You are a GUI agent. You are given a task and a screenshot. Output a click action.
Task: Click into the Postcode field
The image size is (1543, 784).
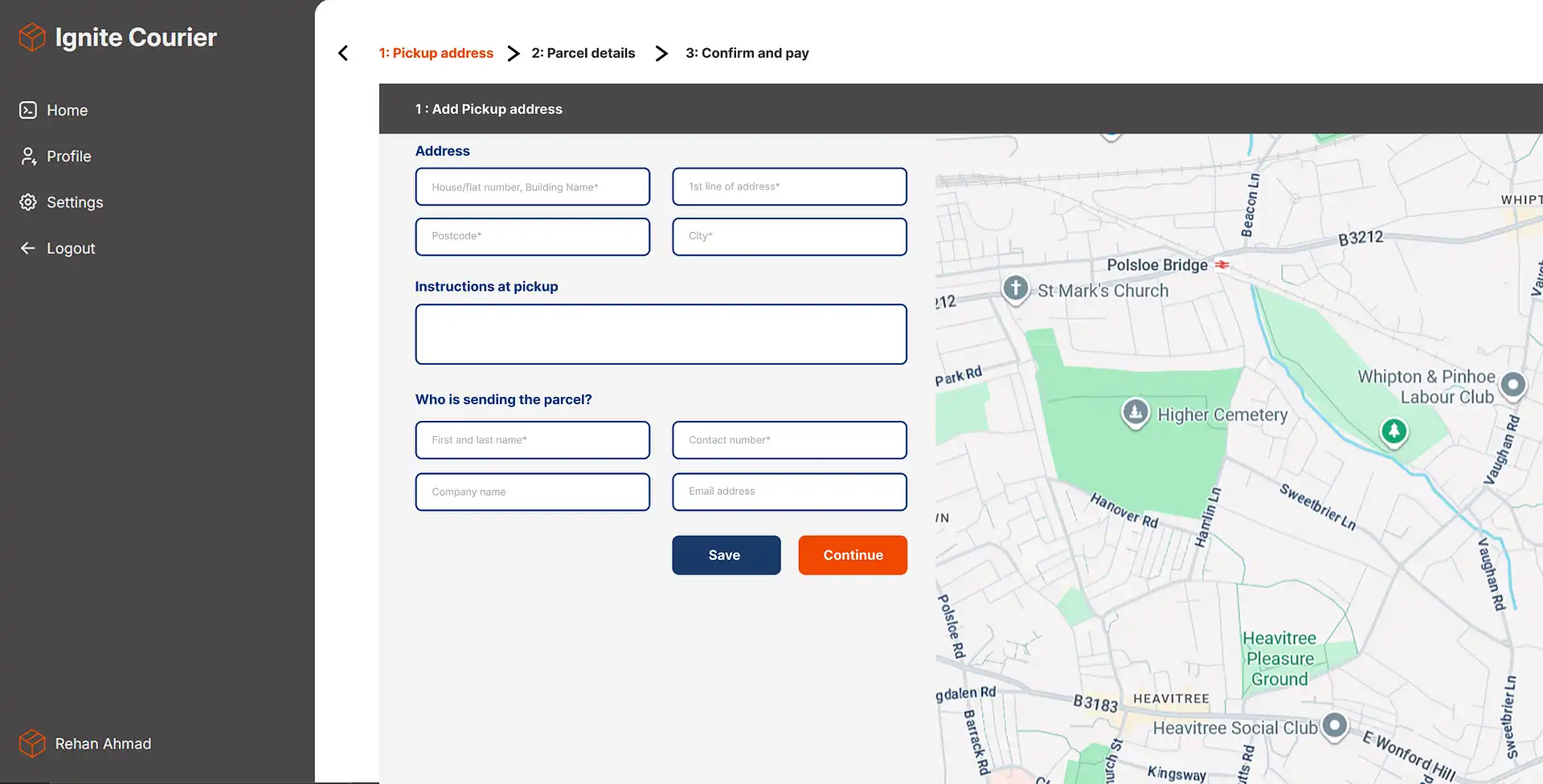pyautogui.click(x=533, y=237)
